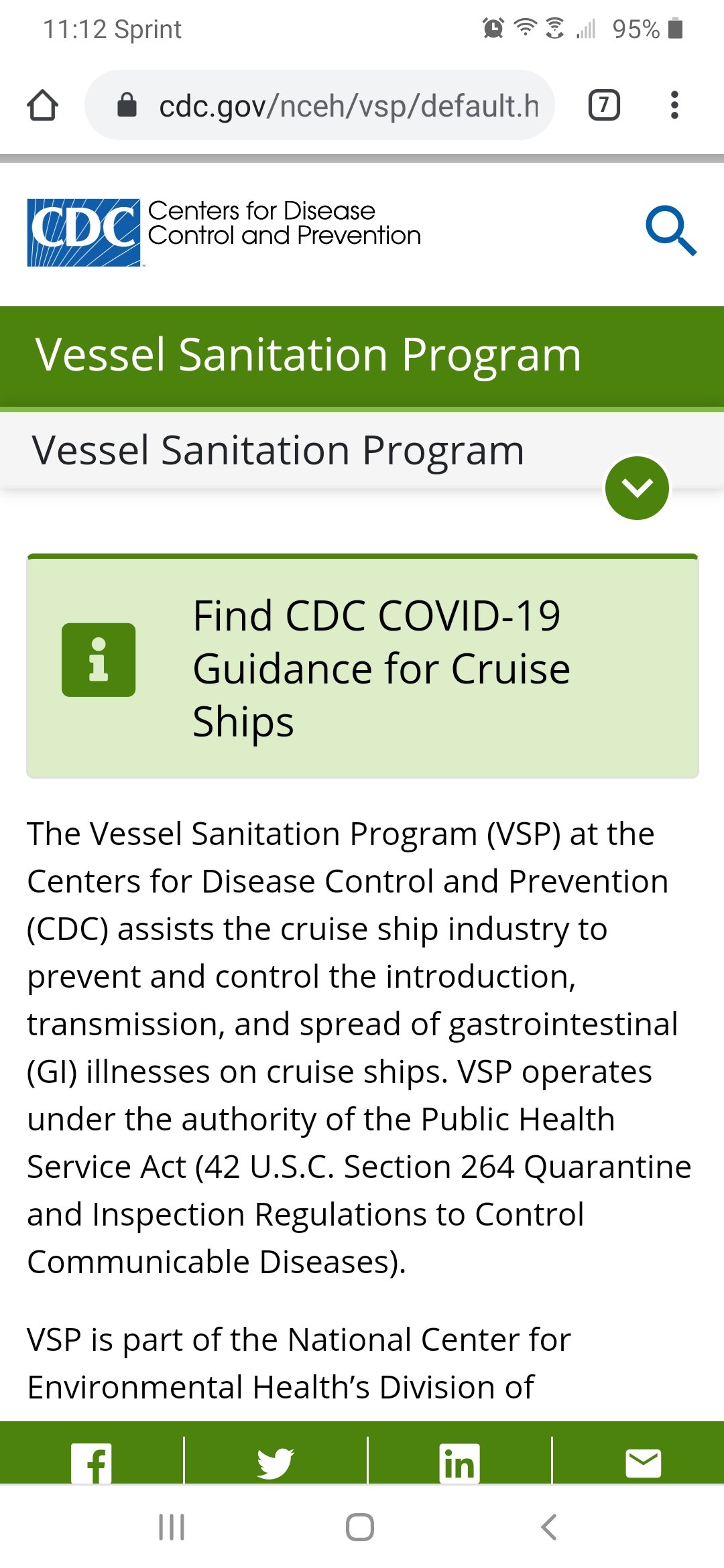Open the tab switcher showing 7 tabs
724x1568 pixels.
point(604,105)
